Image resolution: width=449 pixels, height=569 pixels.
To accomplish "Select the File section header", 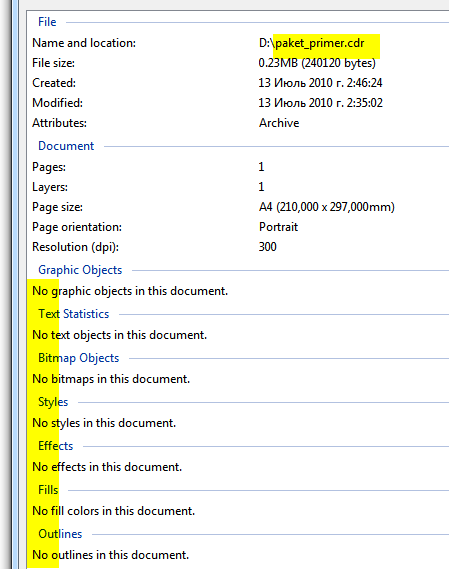I will click(x=47, y=22).
